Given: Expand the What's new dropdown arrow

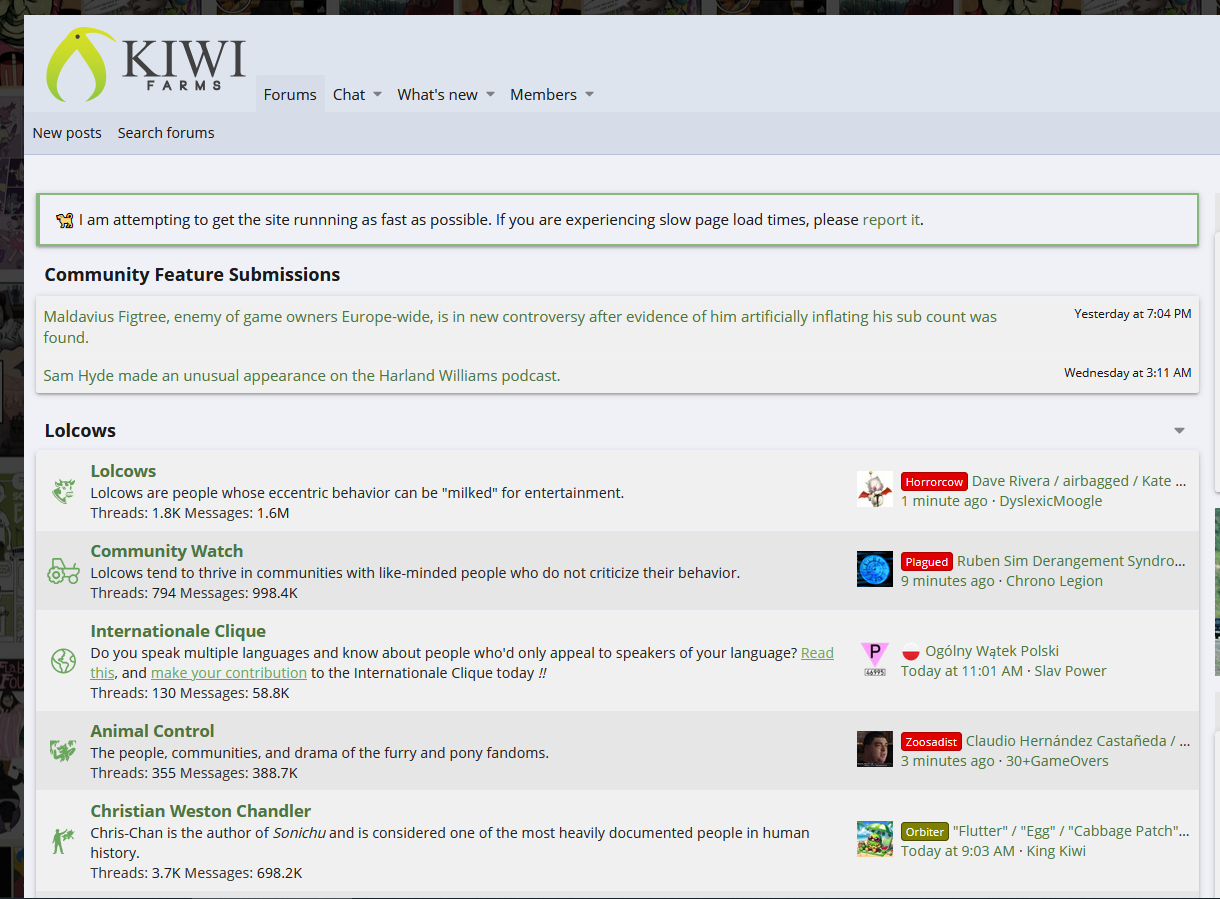Looking at the screenshot, I should (490, 95).
